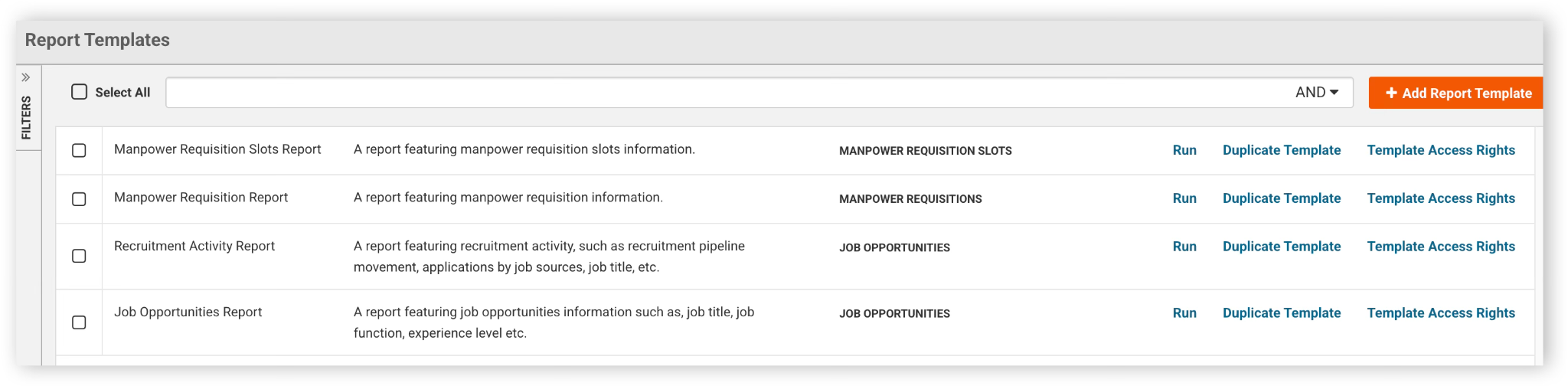The image size is (1568, 386).
Task: Run the Recruitment Activity Report
Action: pos(1184,247)
